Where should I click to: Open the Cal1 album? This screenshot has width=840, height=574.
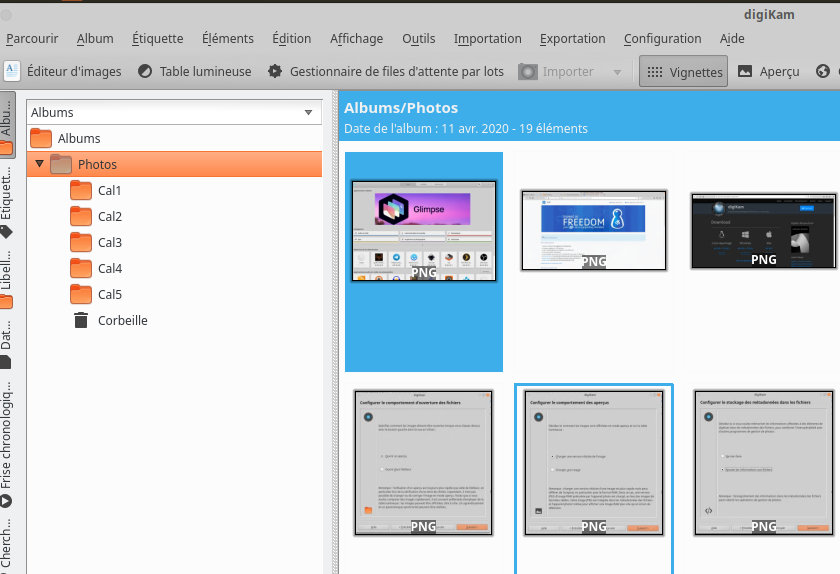click(109, 190)
